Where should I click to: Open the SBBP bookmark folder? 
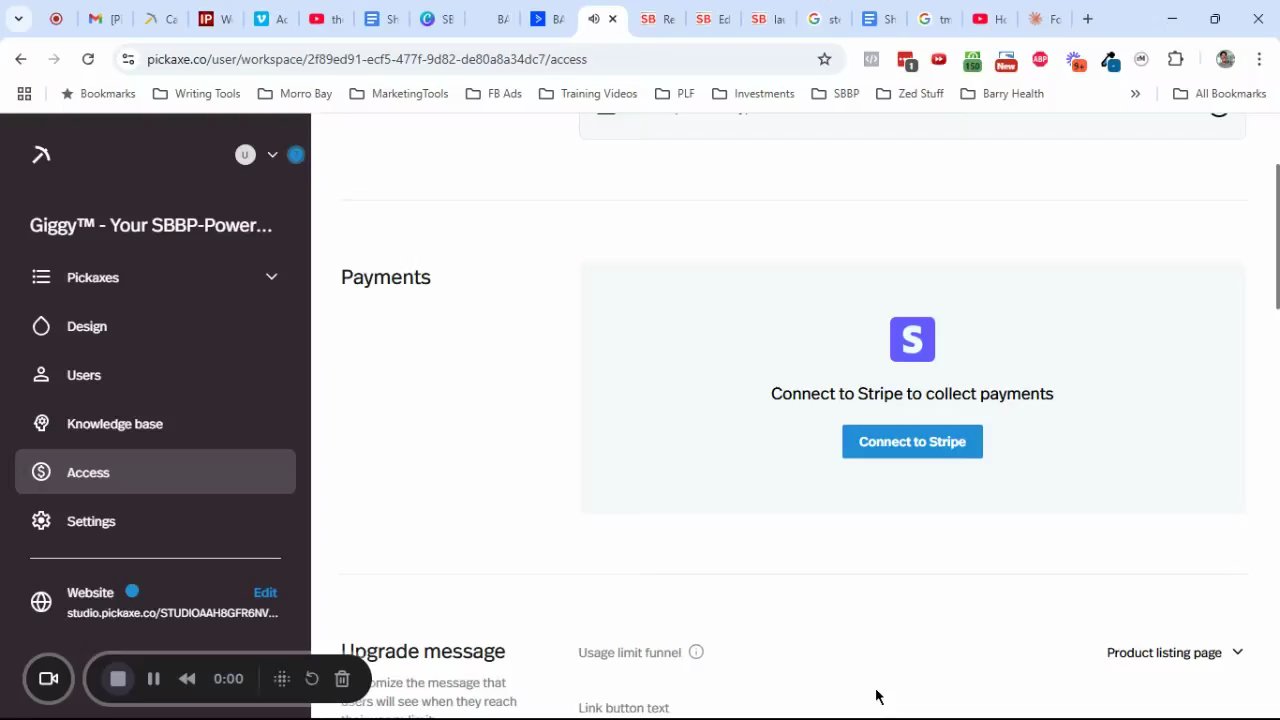pyautogui.click(x=835, y=93)
